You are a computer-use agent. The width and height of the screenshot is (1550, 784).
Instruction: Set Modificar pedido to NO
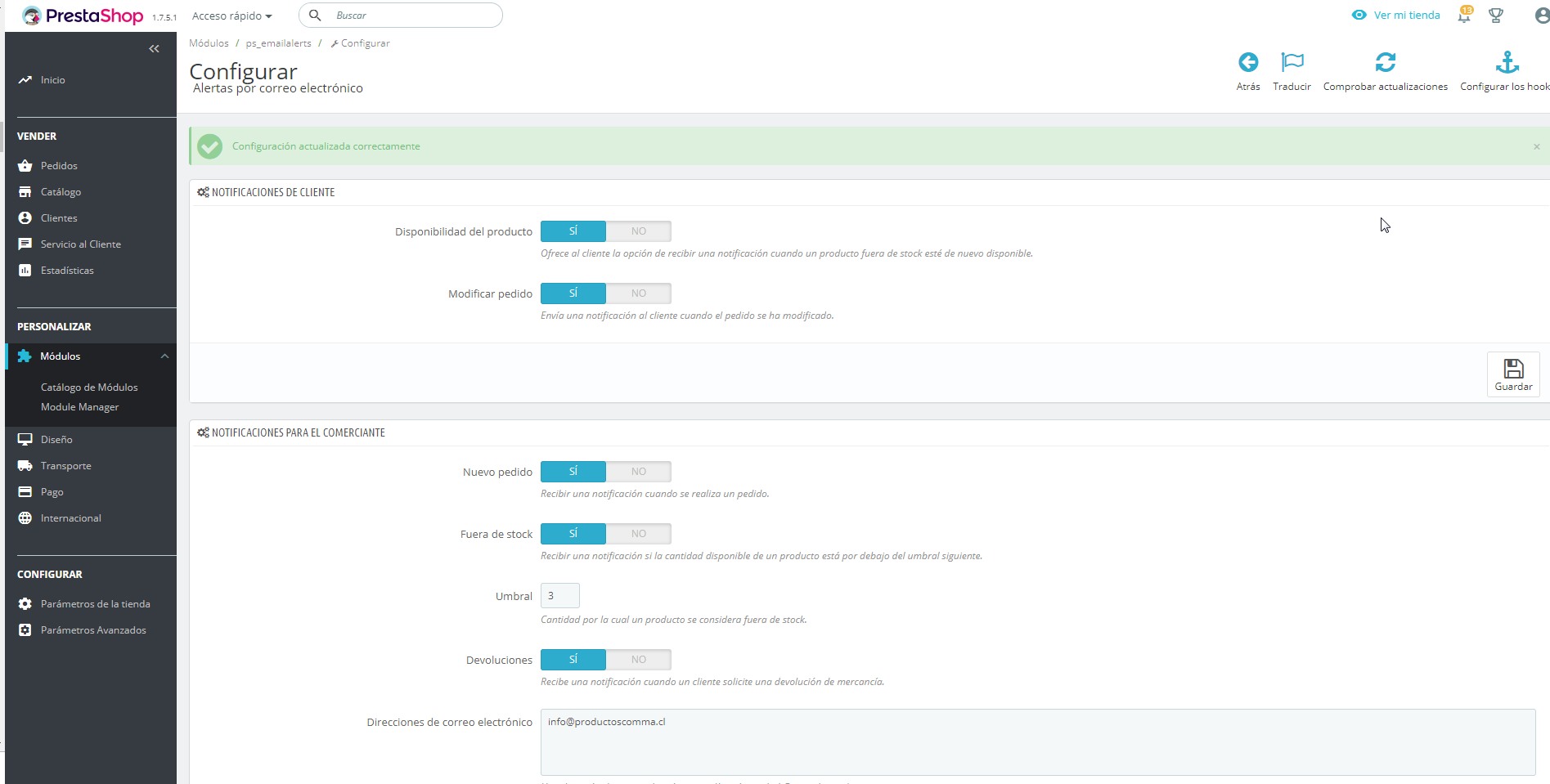tap(639, 293)
